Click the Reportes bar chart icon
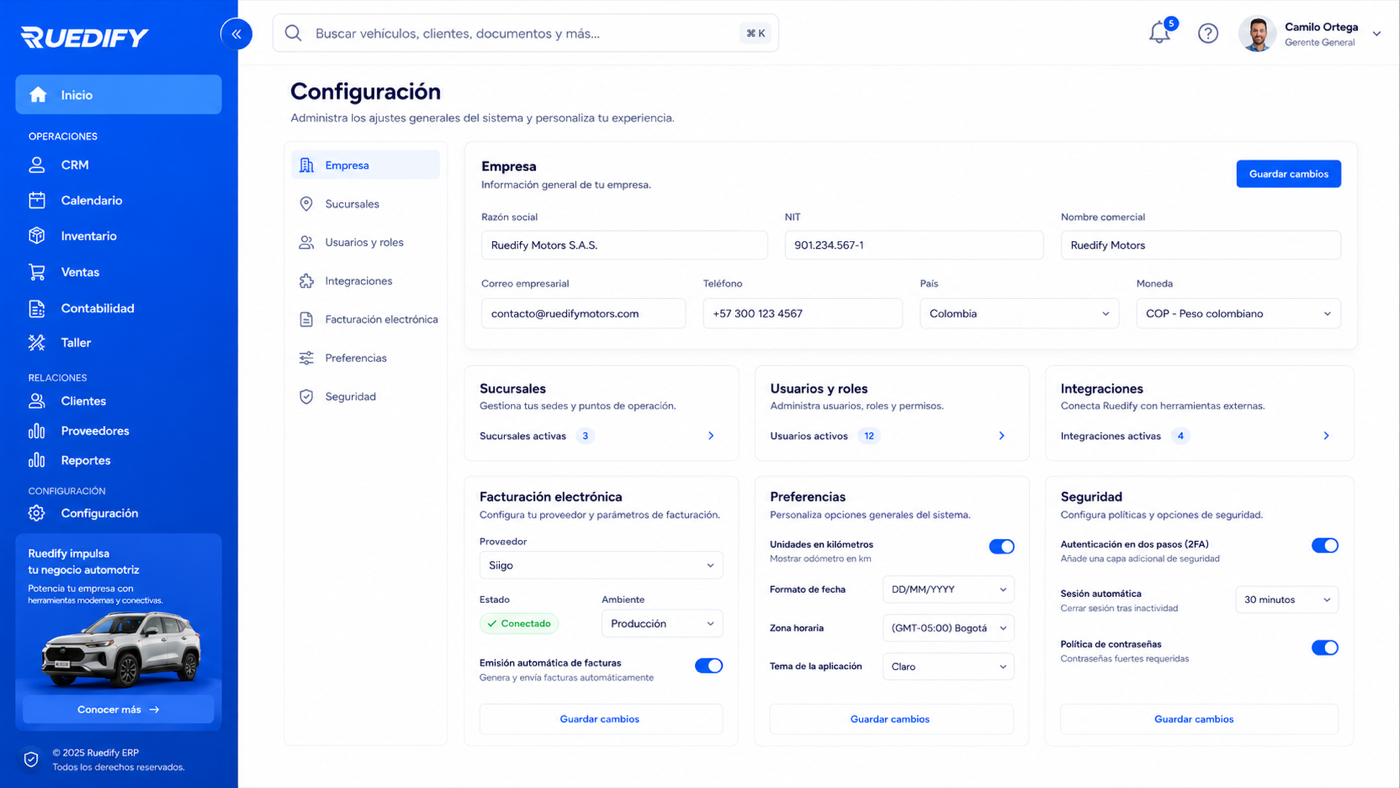Screen dimensions: 1400x788 (x=37, y=460)
